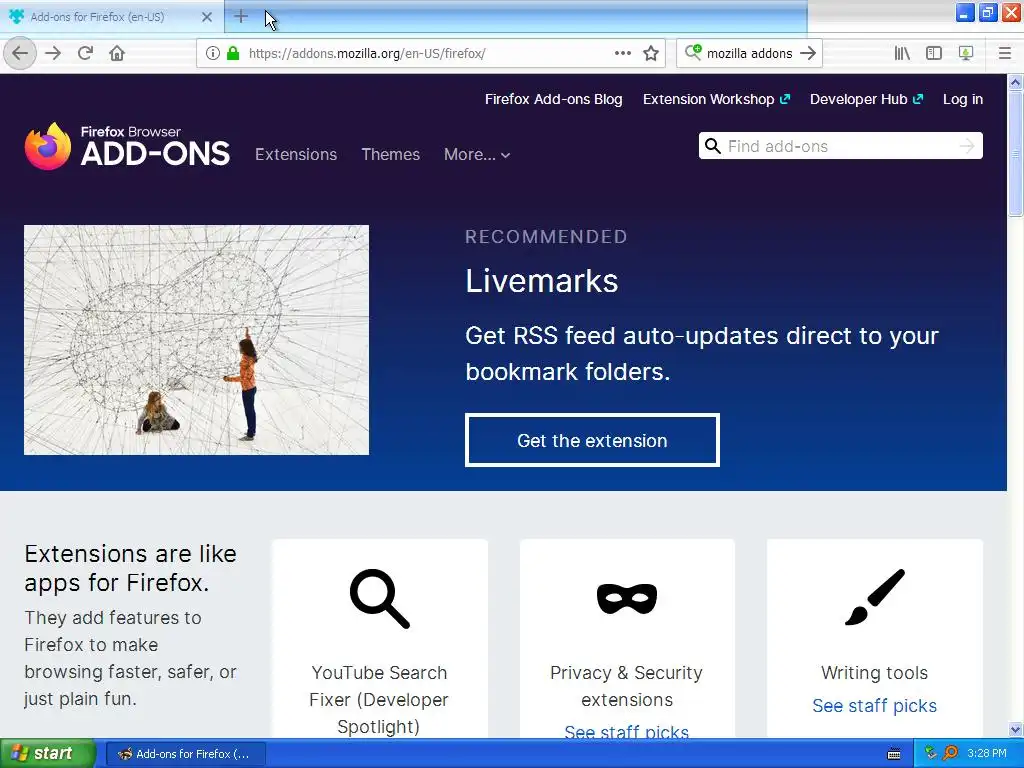Click the search engine icon in search bar
This screenshot has width=1024, height=768.
pos(693,52)
